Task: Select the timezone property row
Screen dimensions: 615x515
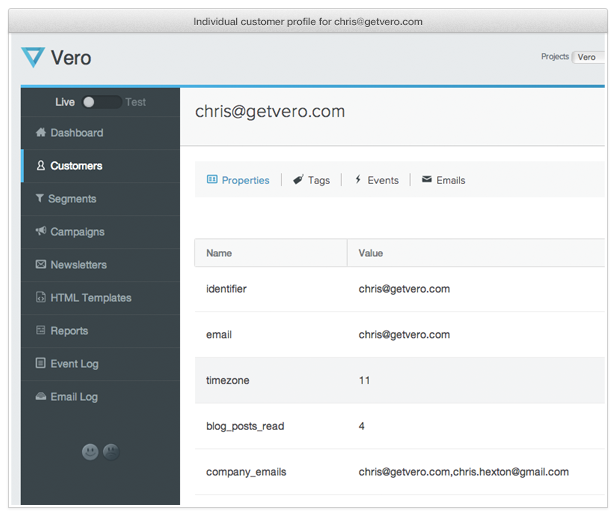Action: tap(399, 381)
